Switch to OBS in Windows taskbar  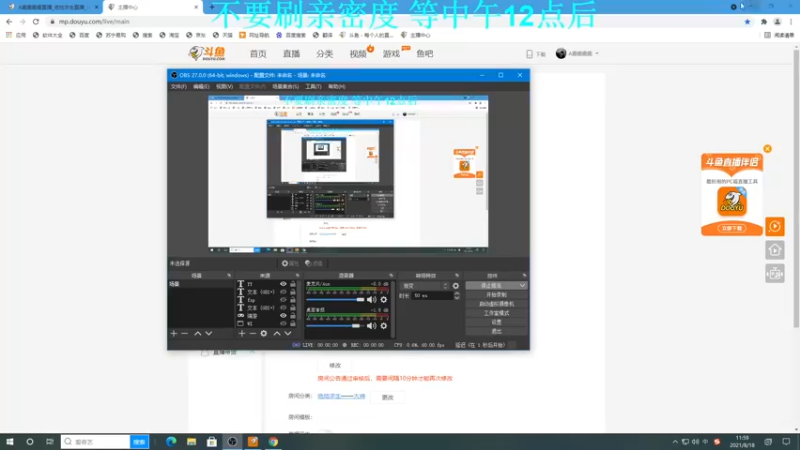[232, 441]
